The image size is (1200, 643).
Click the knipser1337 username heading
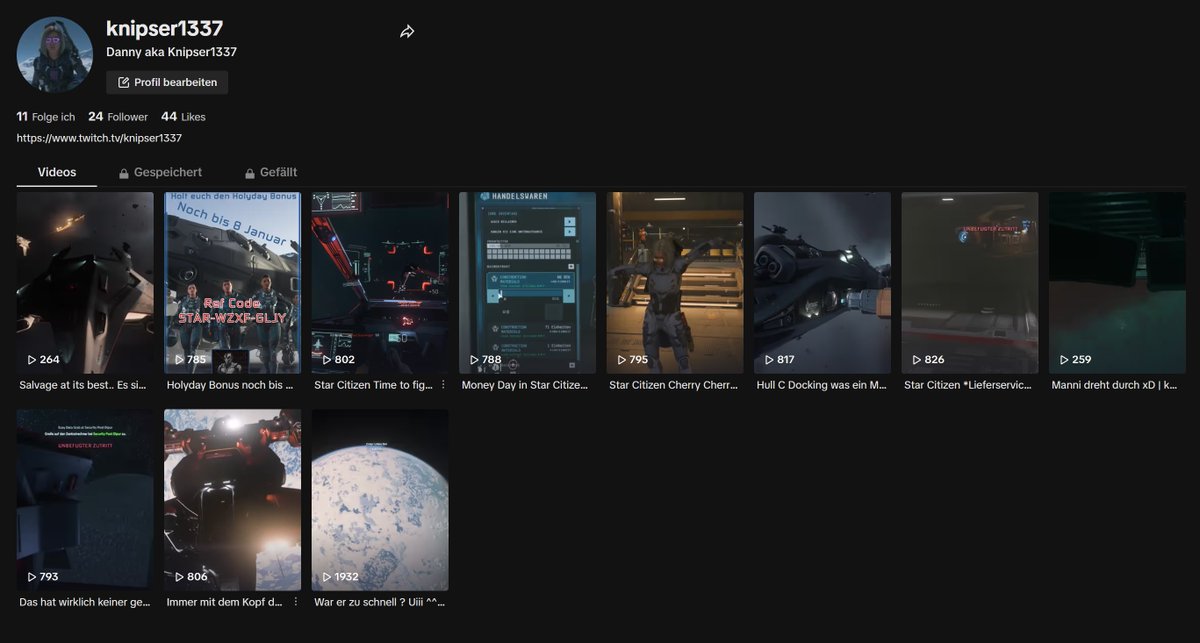165,28
